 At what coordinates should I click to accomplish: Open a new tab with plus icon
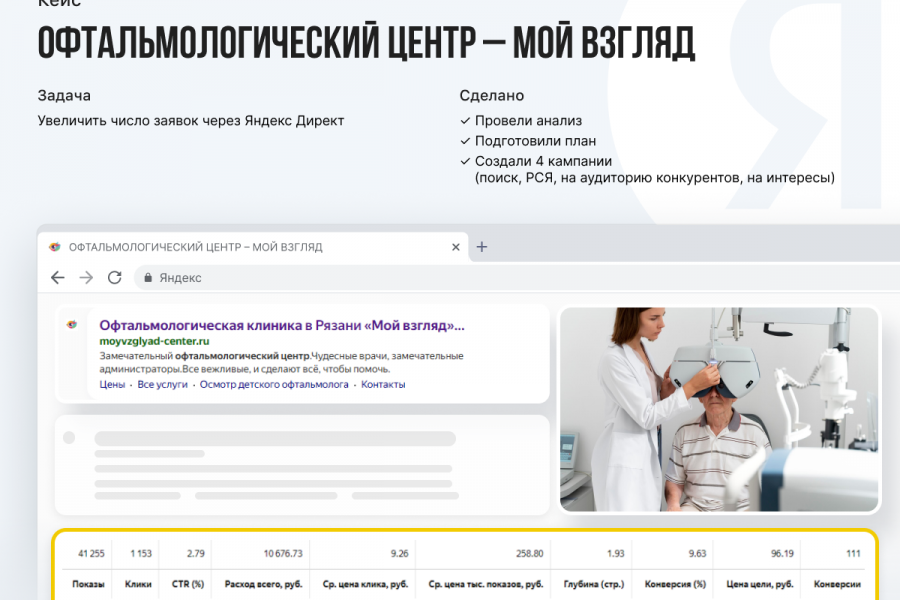(482, 247)
